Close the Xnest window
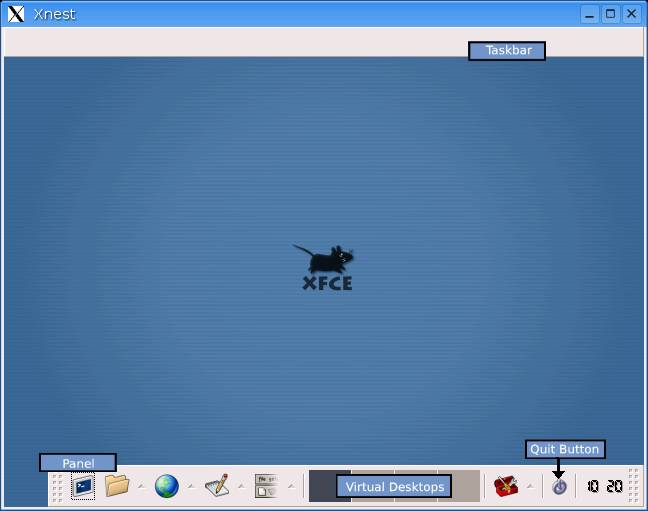The image size is (648, 511). point(631,14)
